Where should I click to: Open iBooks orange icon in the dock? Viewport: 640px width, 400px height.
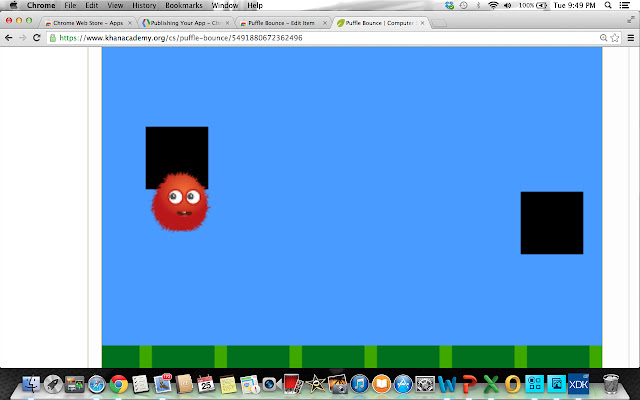click(x=381, y=384)
